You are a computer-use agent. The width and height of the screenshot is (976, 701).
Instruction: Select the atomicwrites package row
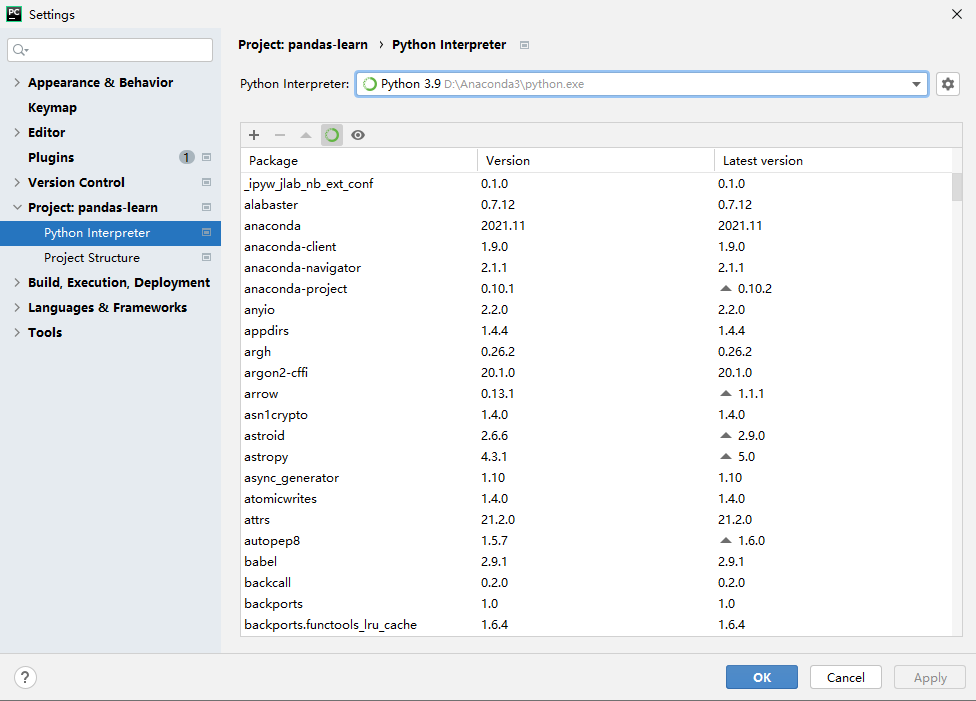click(x=596, y=499)
